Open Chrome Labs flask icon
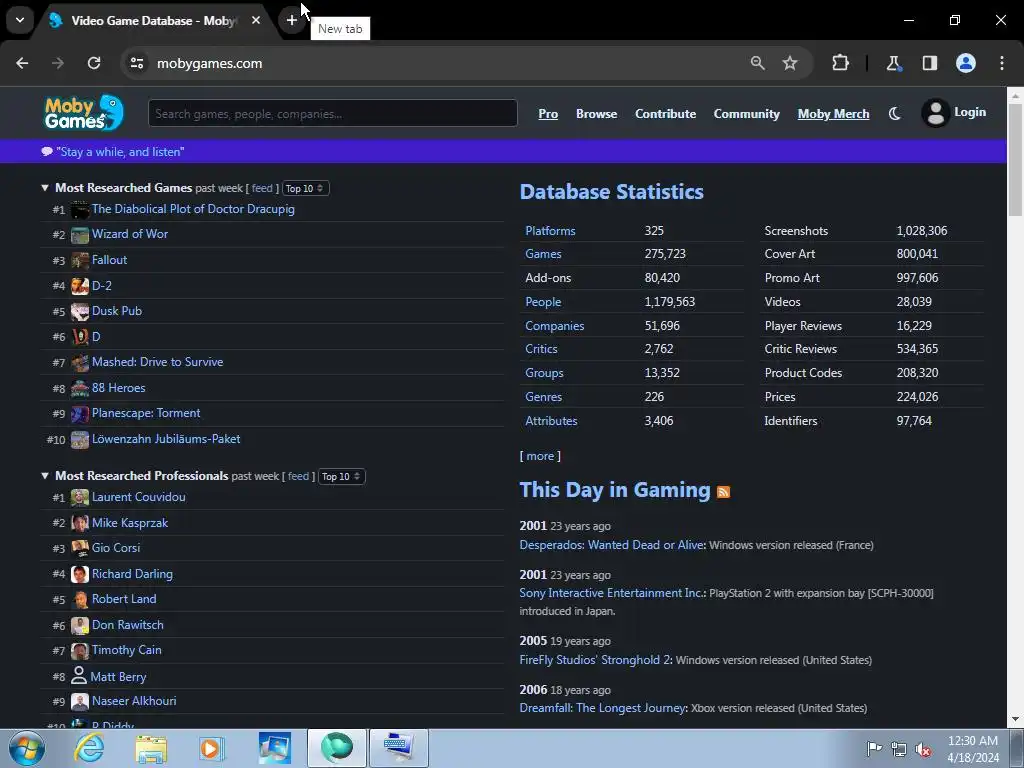1024x768 pixels. pos(893,63)
